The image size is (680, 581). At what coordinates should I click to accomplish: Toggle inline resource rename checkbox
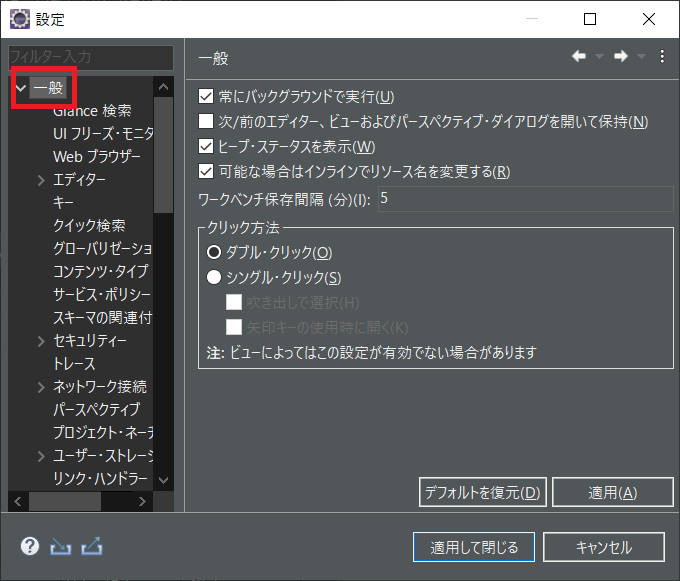coord(206,171)
